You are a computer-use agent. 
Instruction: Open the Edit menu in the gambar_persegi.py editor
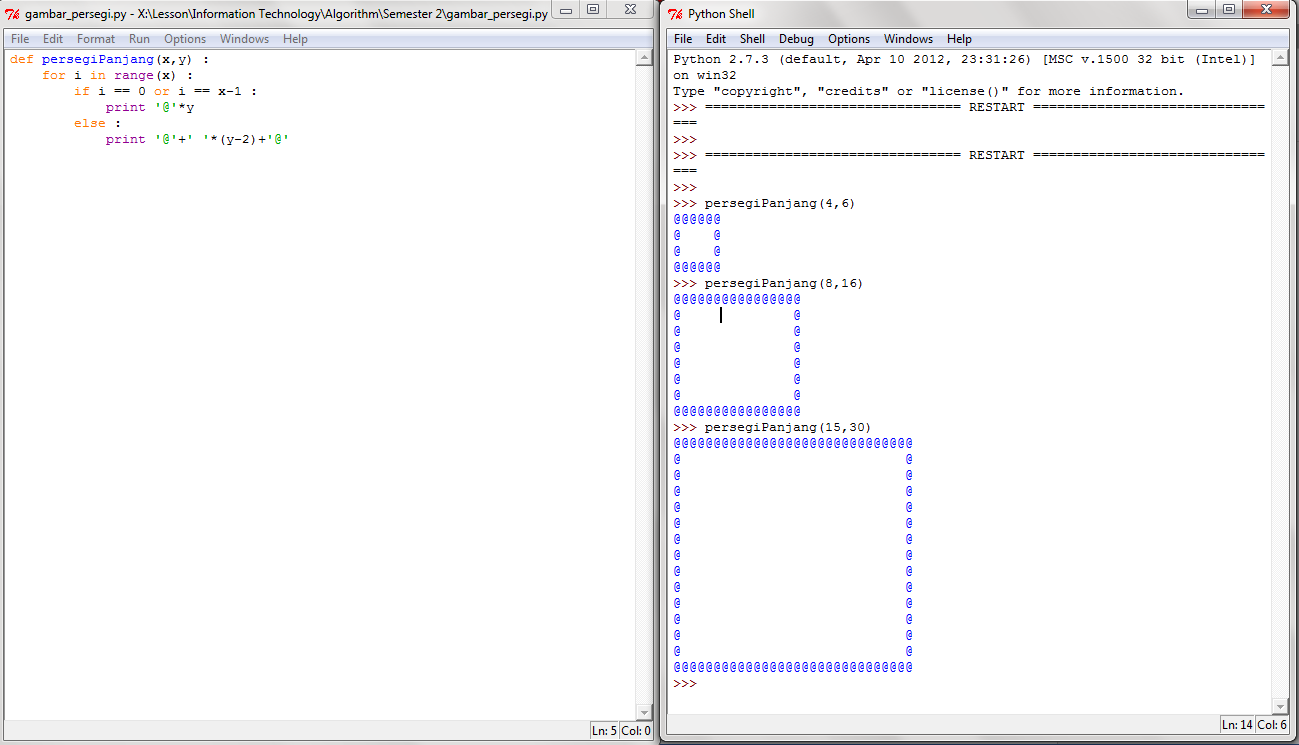click(53, 39)
